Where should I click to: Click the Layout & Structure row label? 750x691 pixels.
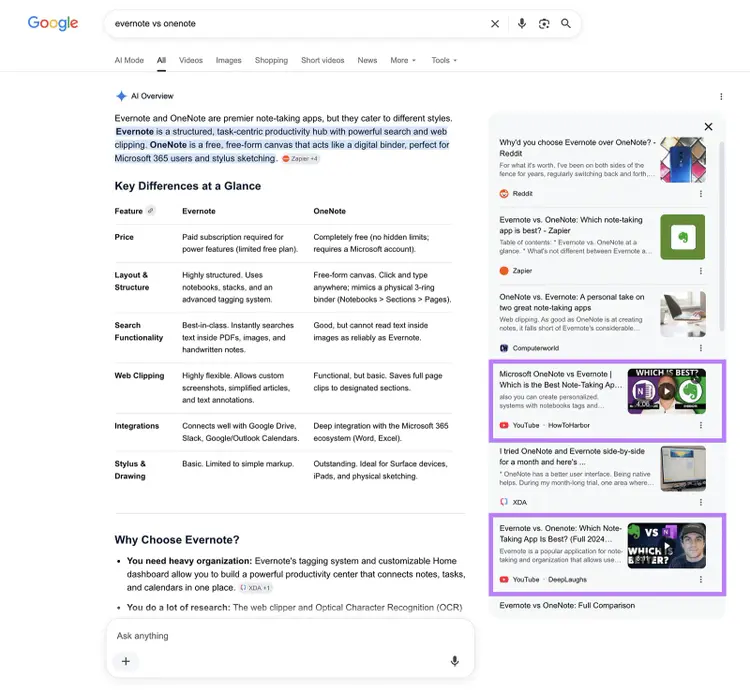pyautogui.click(x=132, y=281)
